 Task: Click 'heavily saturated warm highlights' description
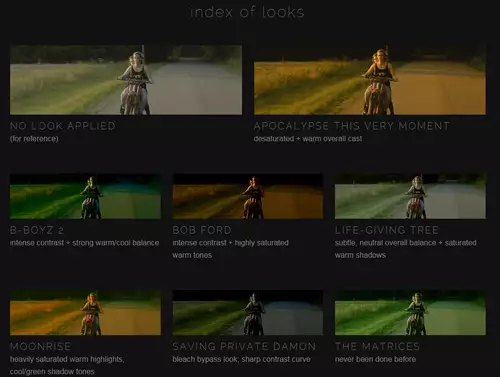(x=67, y=365)
